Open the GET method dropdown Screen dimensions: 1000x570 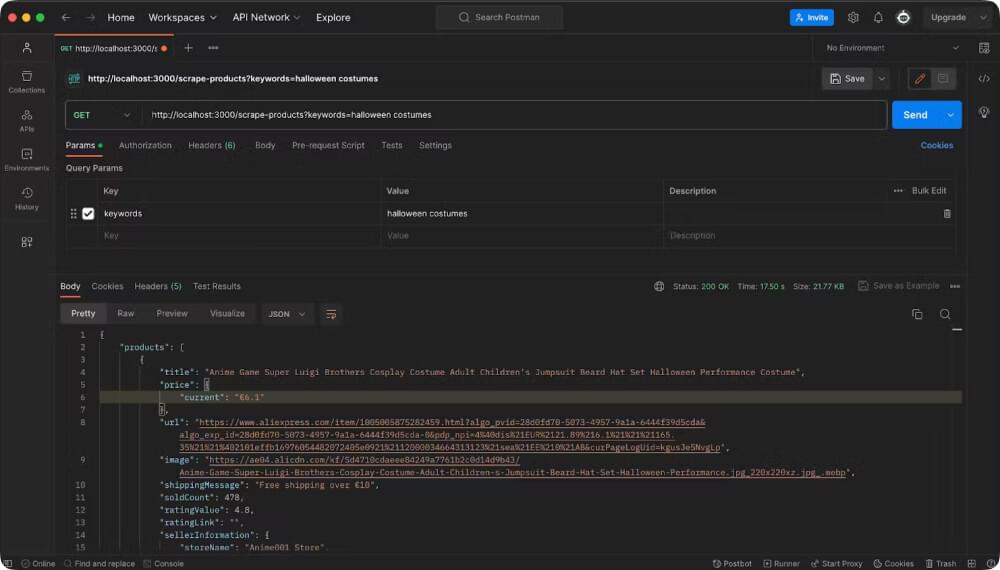102,115
